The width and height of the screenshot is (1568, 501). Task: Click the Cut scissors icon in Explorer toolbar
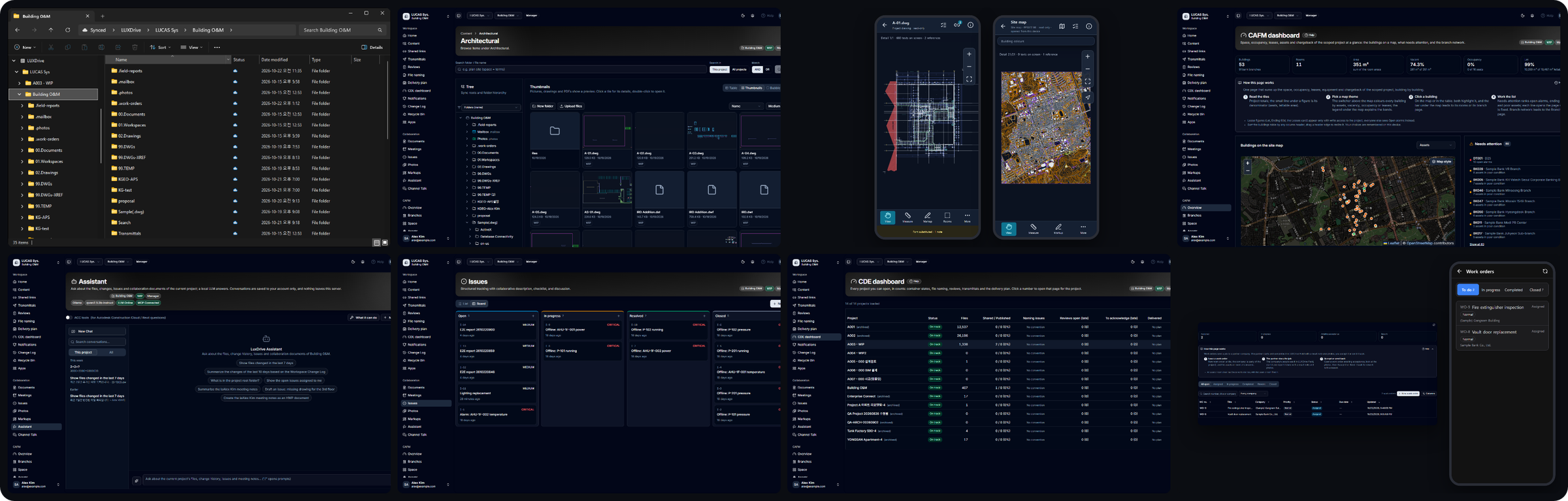coord(51,48)
